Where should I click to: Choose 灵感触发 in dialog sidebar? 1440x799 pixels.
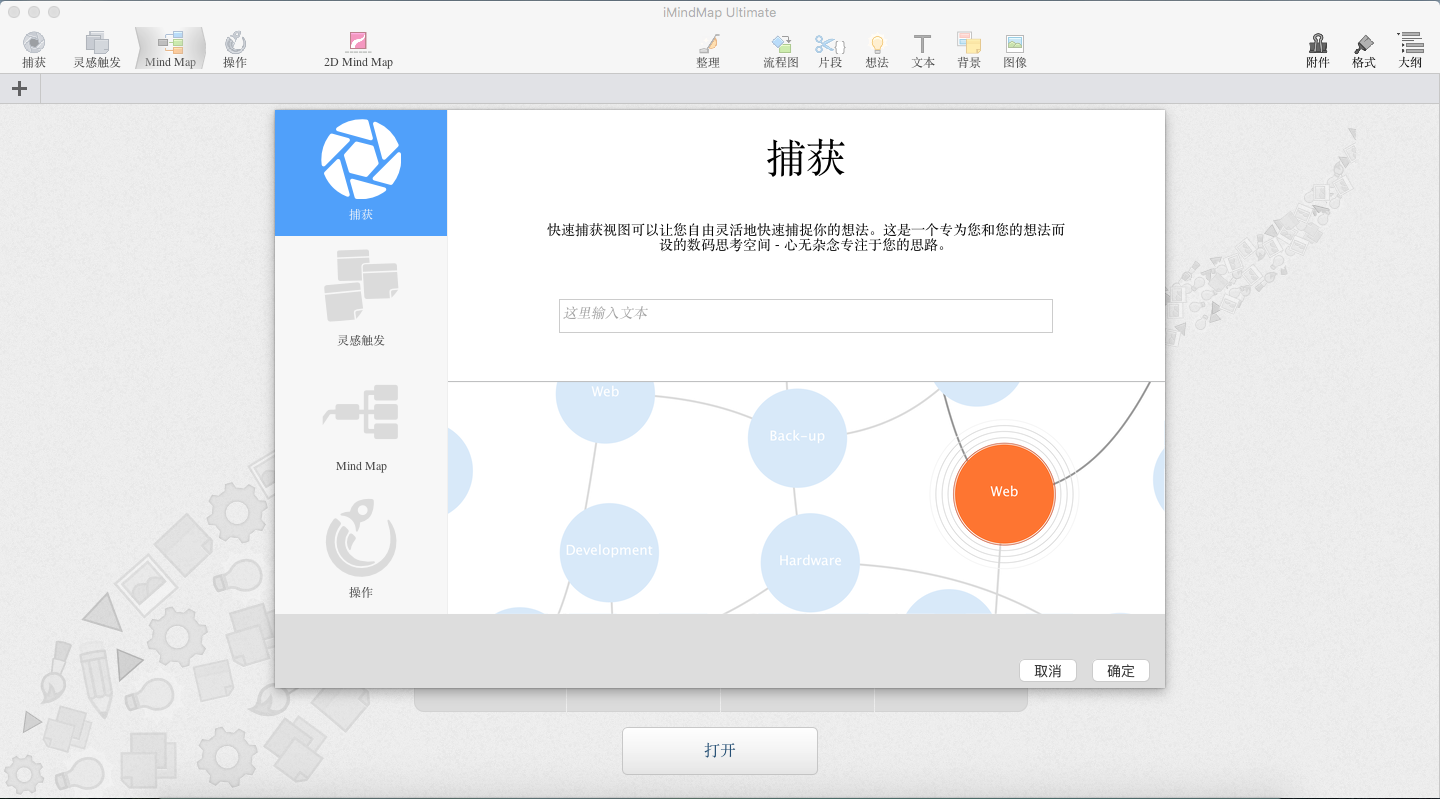361,299
